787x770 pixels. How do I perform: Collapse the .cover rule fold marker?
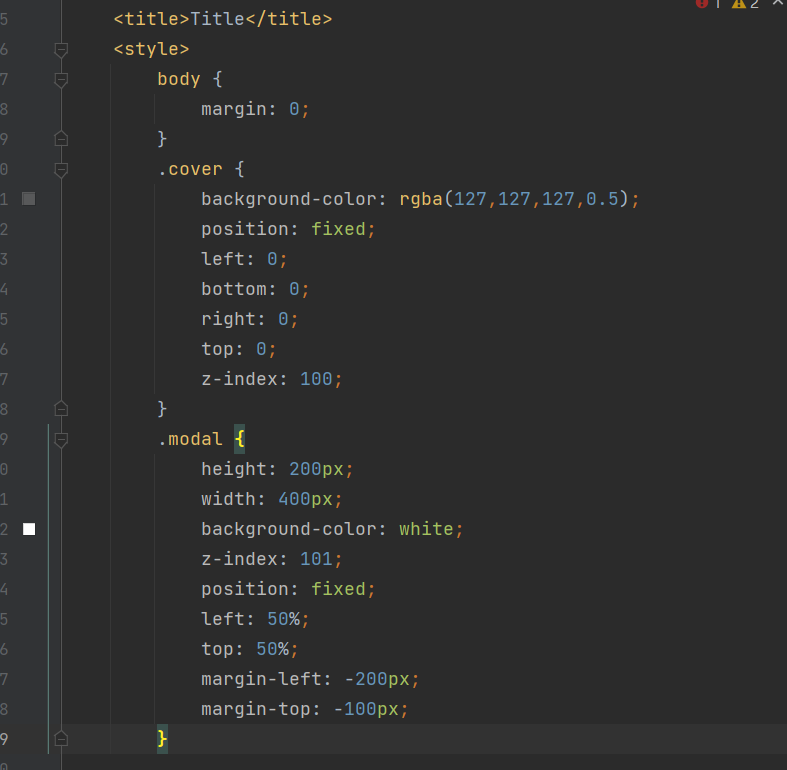point(61,170)
